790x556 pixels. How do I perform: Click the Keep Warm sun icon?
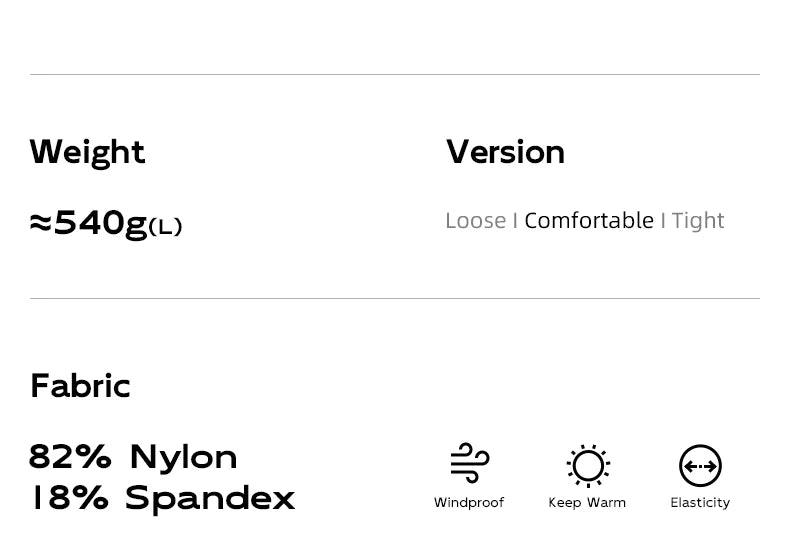tap(588, 466)
